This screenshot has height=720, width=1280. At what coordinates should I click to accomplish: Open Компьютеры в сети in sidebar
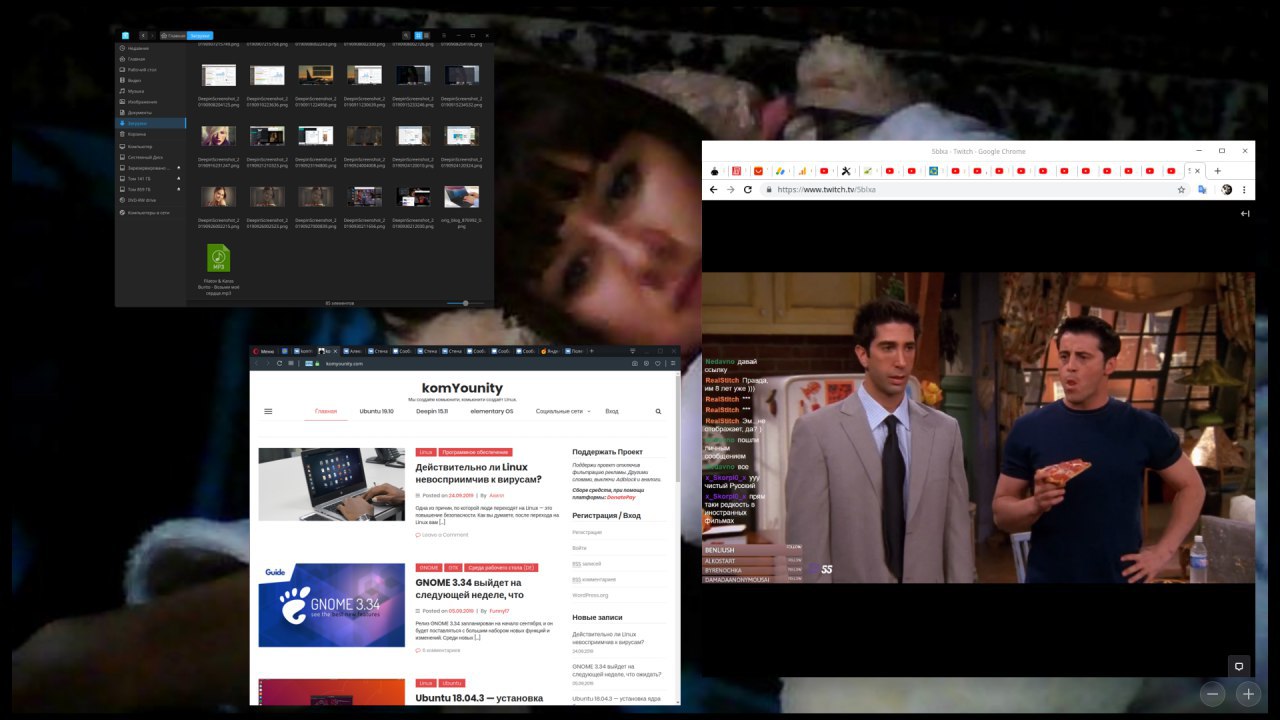point(150,212)
